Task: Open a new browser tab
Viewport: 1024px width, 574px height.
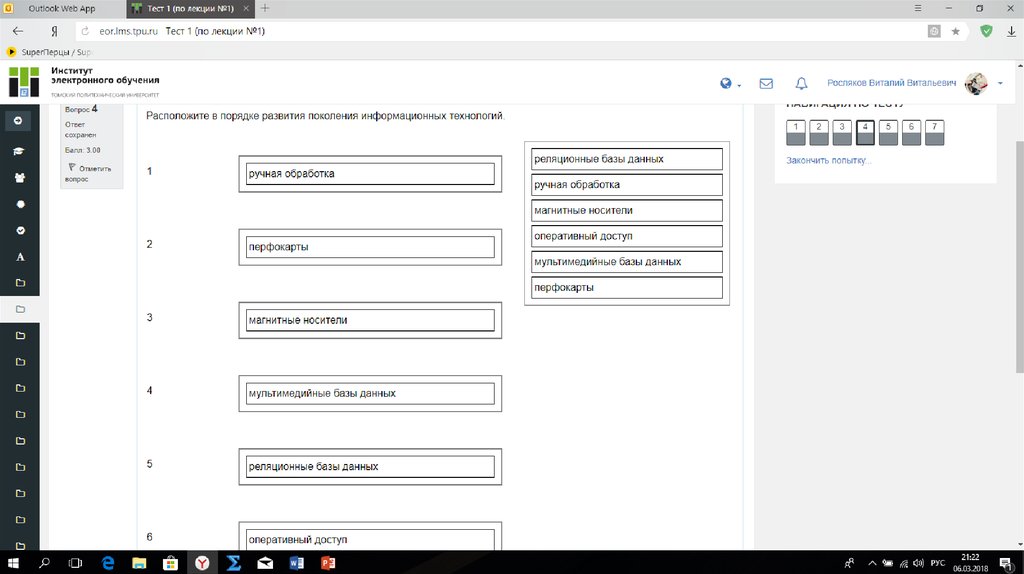Action: click(265, 8)
